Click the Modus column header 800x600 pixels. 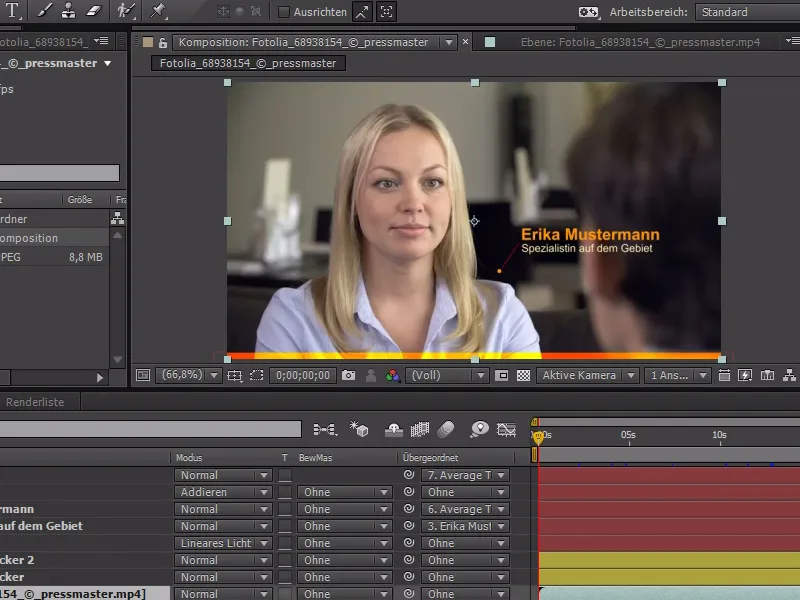tap(189, 458)
